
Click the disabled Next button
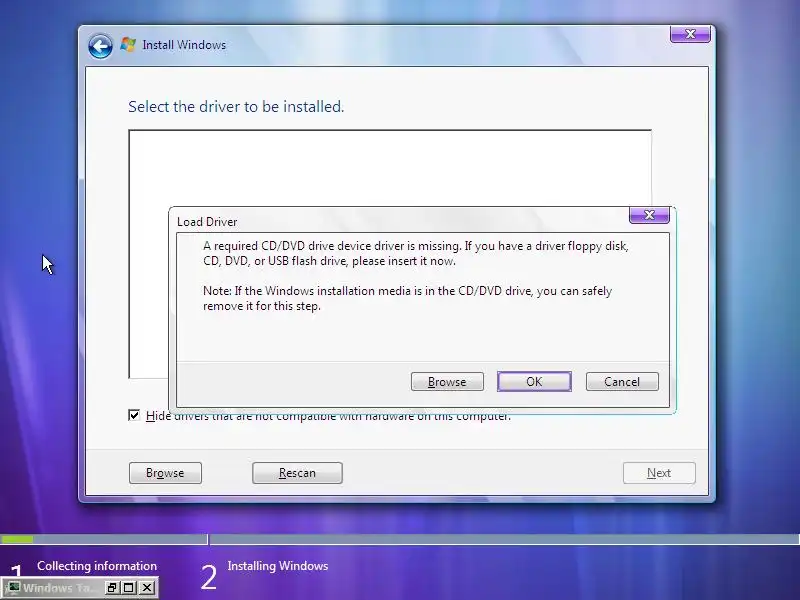(659, 473)
